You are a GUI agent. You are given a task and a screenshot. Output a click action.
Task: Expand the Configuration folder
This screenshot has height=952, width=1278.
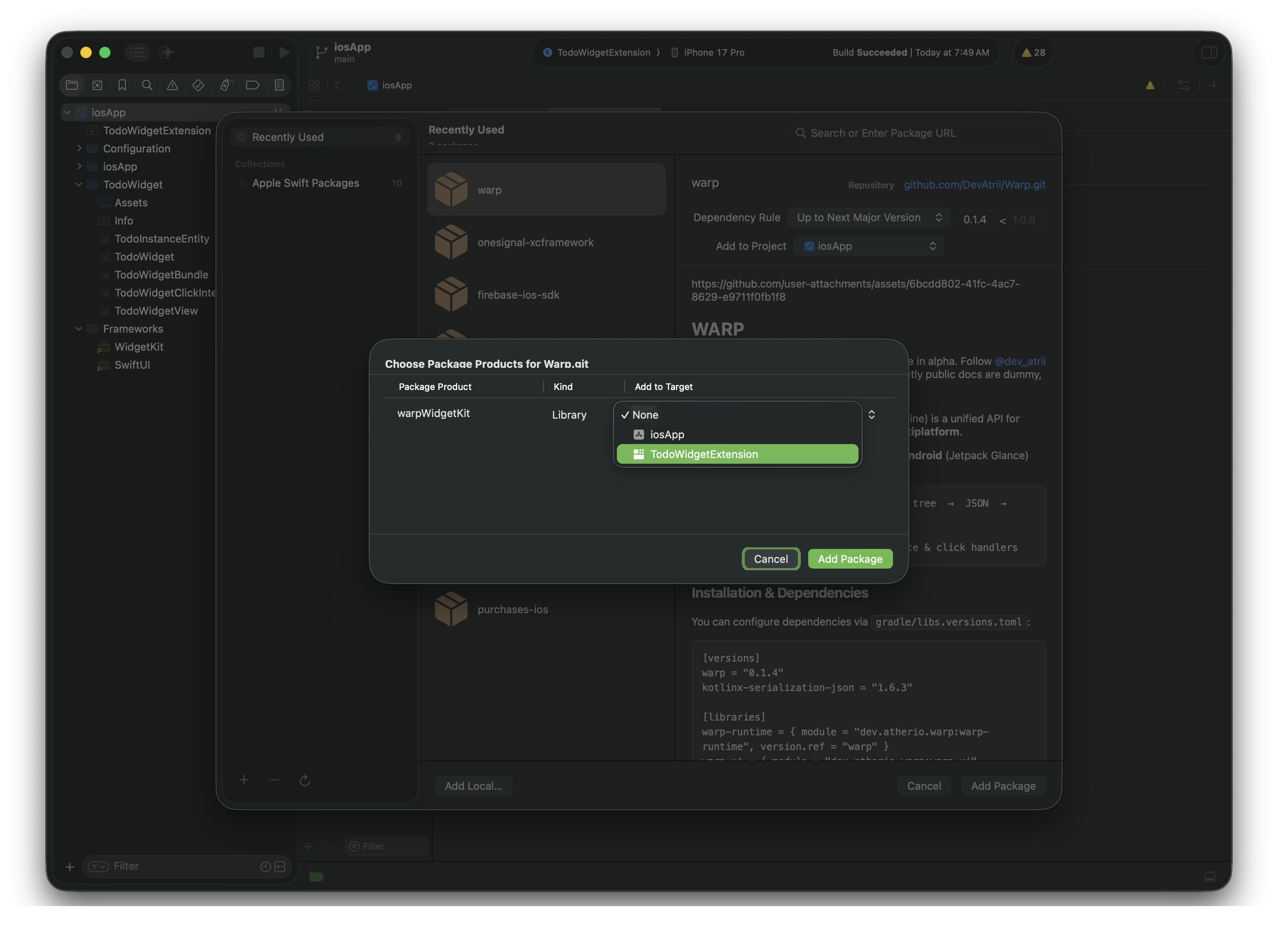(x=79, y=148)
